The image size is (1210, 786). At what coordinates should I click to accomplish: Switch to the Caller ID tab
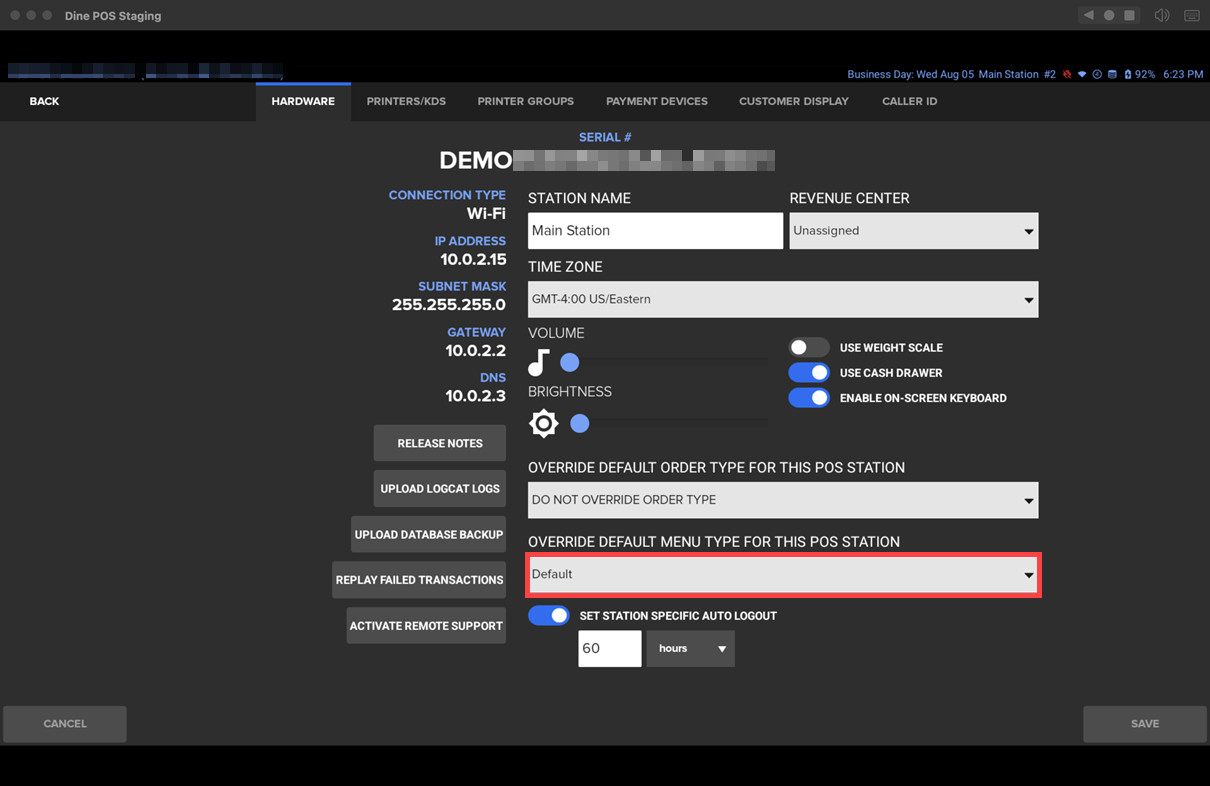point(910,101)
